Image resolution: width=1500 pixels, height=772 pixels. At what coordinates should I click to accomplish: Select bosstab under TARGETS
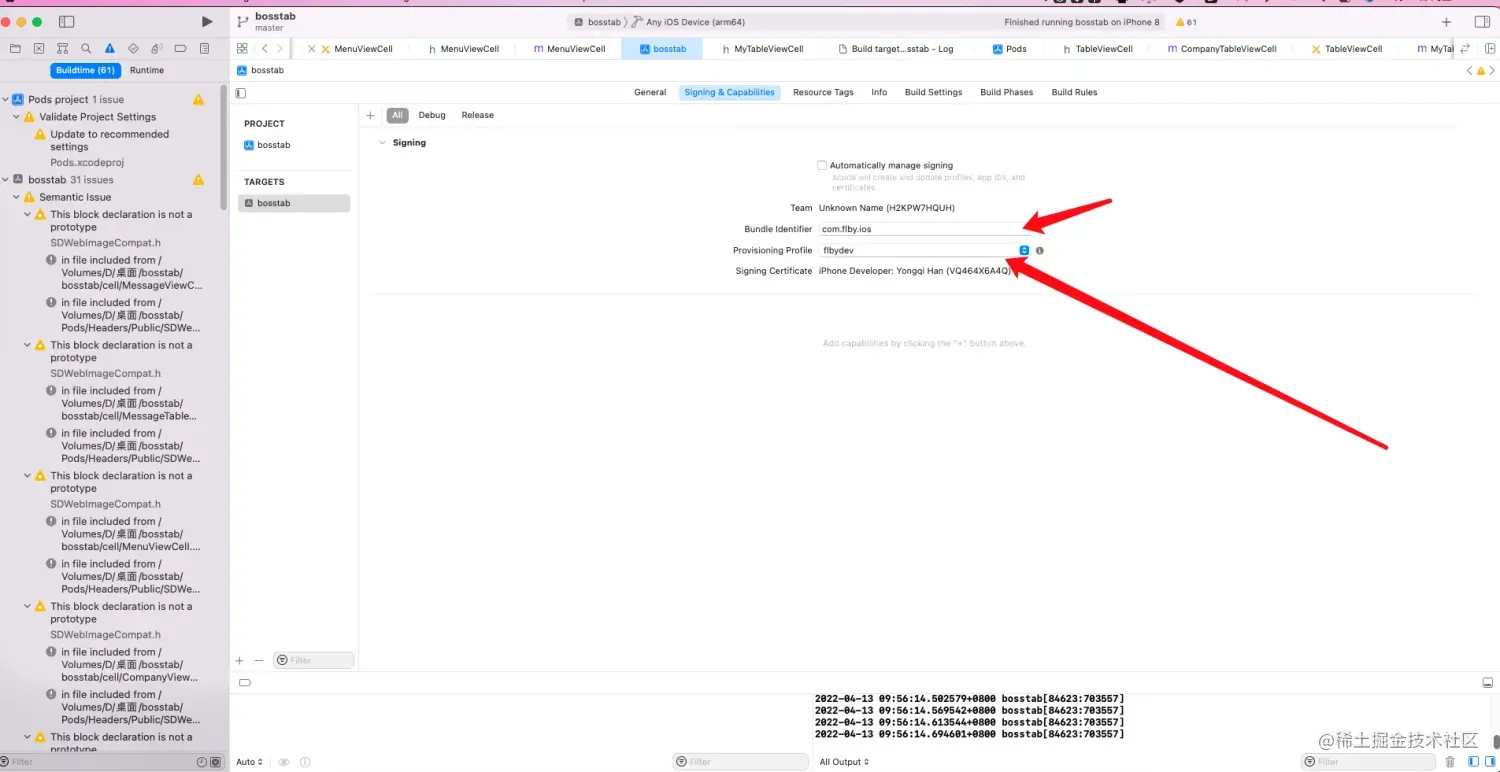click(x=294, y=203)
